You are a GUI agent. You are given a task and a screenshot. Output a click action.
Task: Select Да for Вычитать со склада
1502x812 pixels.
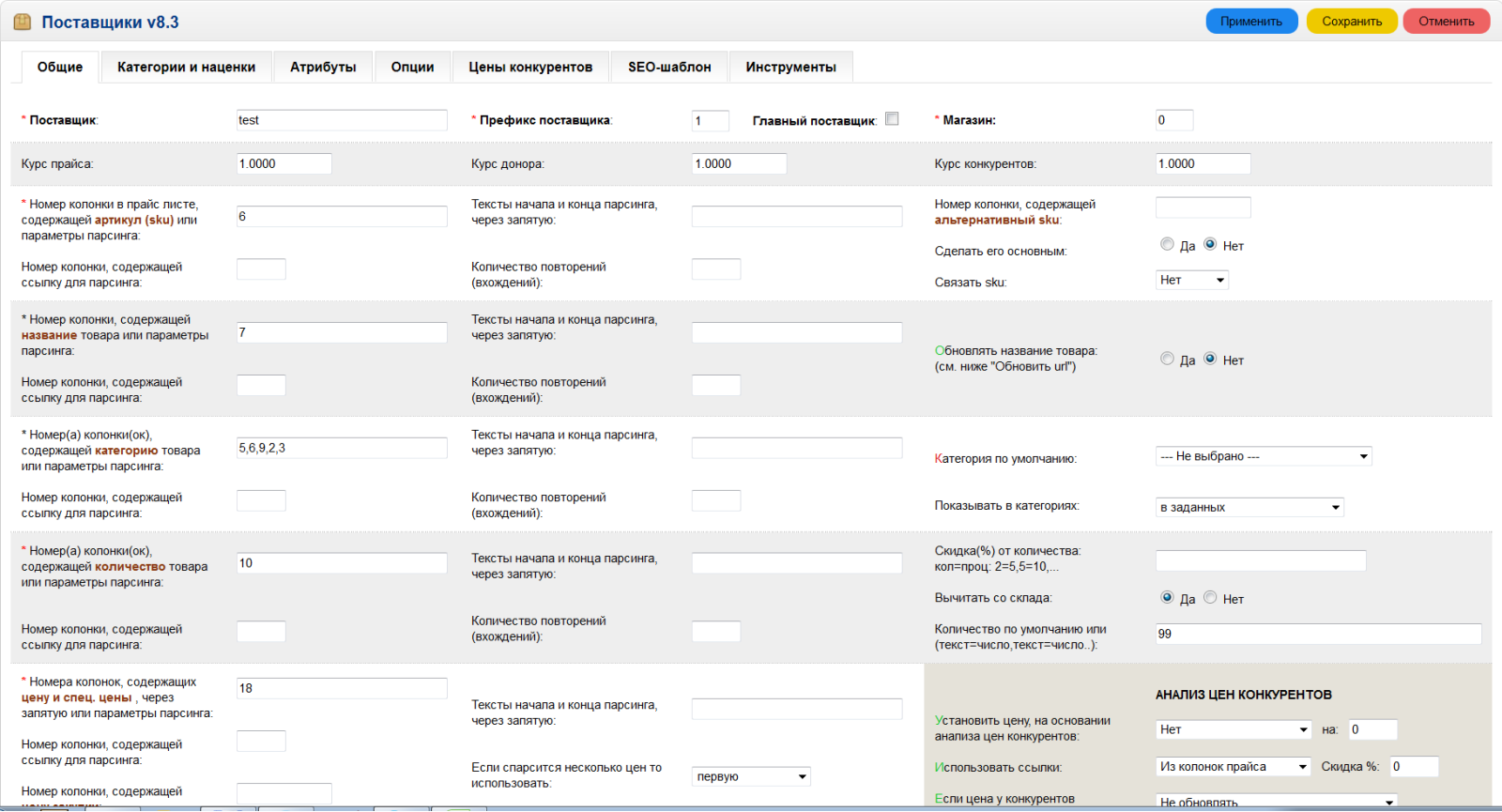pos(1167,597)
